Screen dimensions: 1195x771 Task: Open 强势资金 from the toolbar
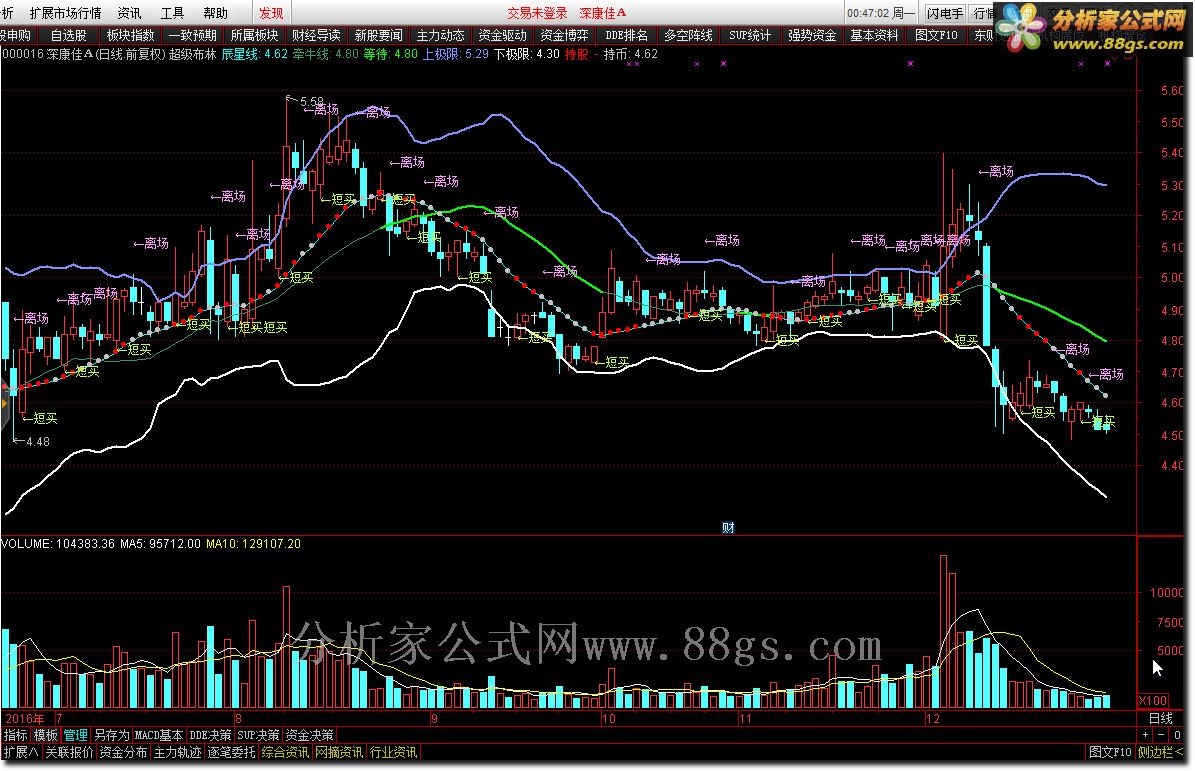812,35
